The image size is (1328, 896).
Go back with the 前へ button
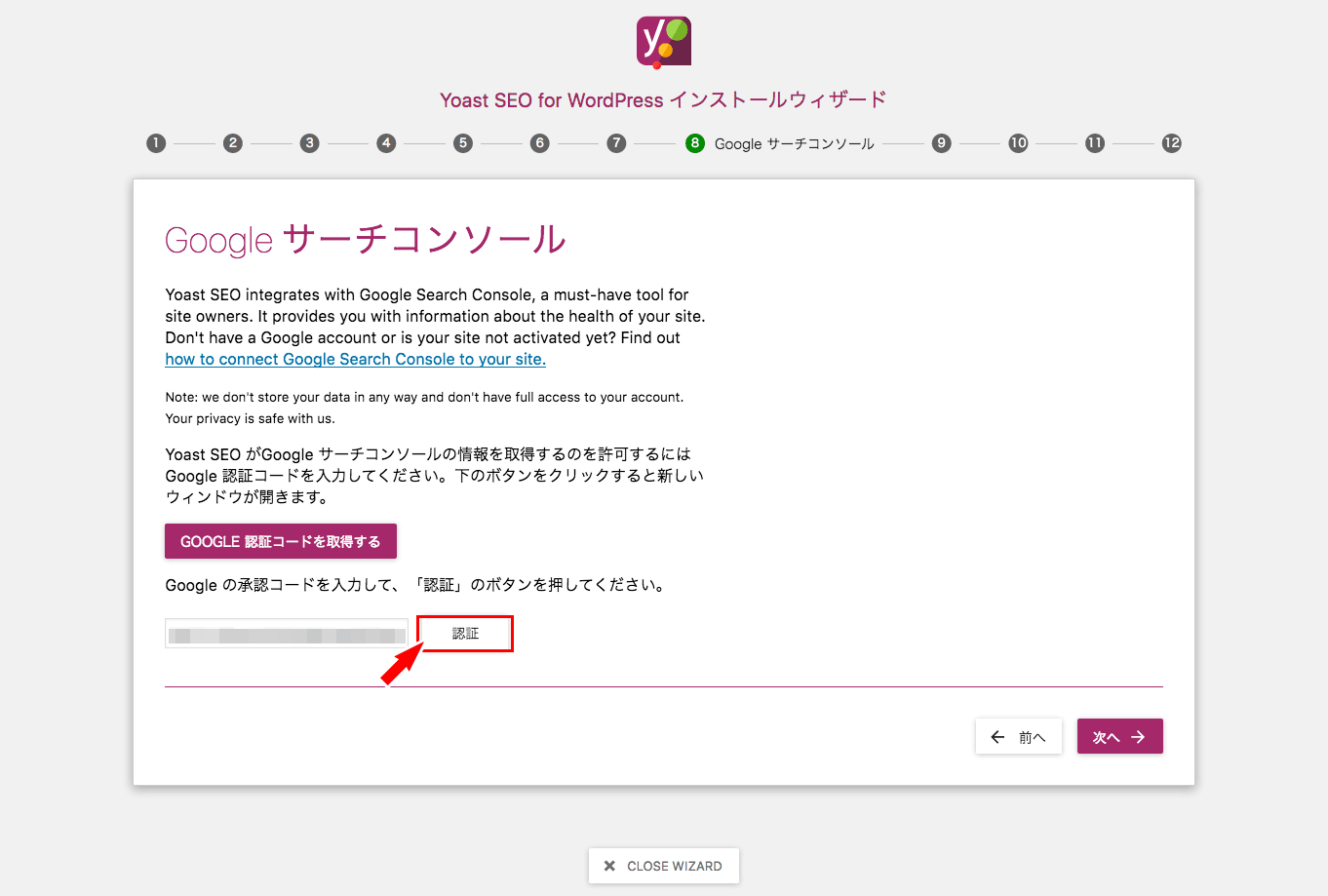[1019, 736]
